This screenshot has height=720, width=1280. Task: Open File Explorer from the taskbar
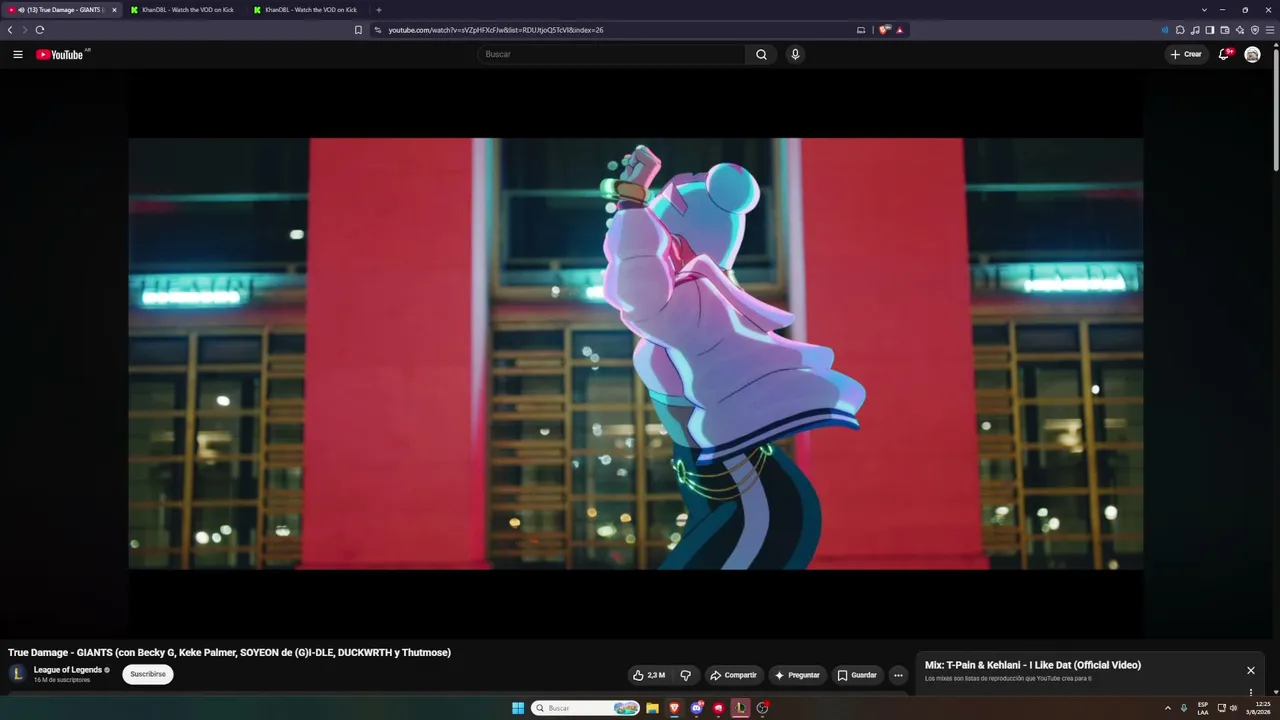click(x=652, y=708)
